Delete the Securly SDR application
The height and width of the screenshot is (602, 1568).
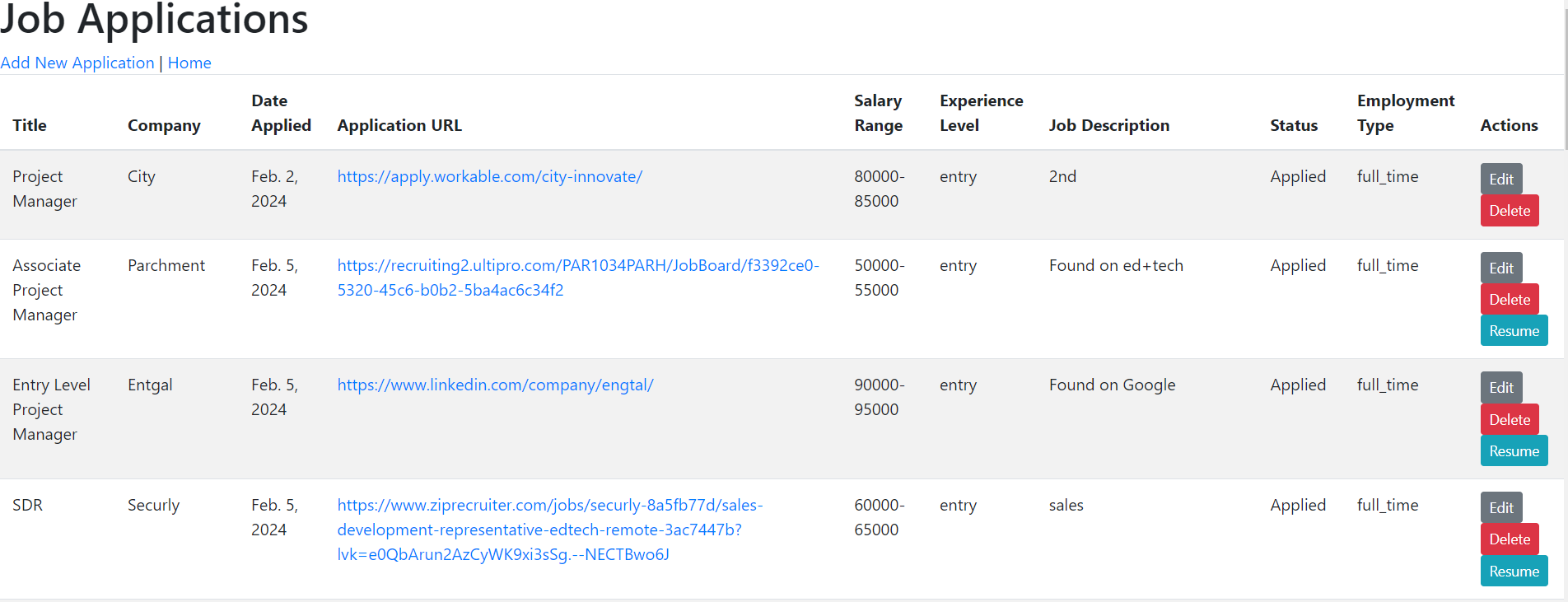point(1509,539)
